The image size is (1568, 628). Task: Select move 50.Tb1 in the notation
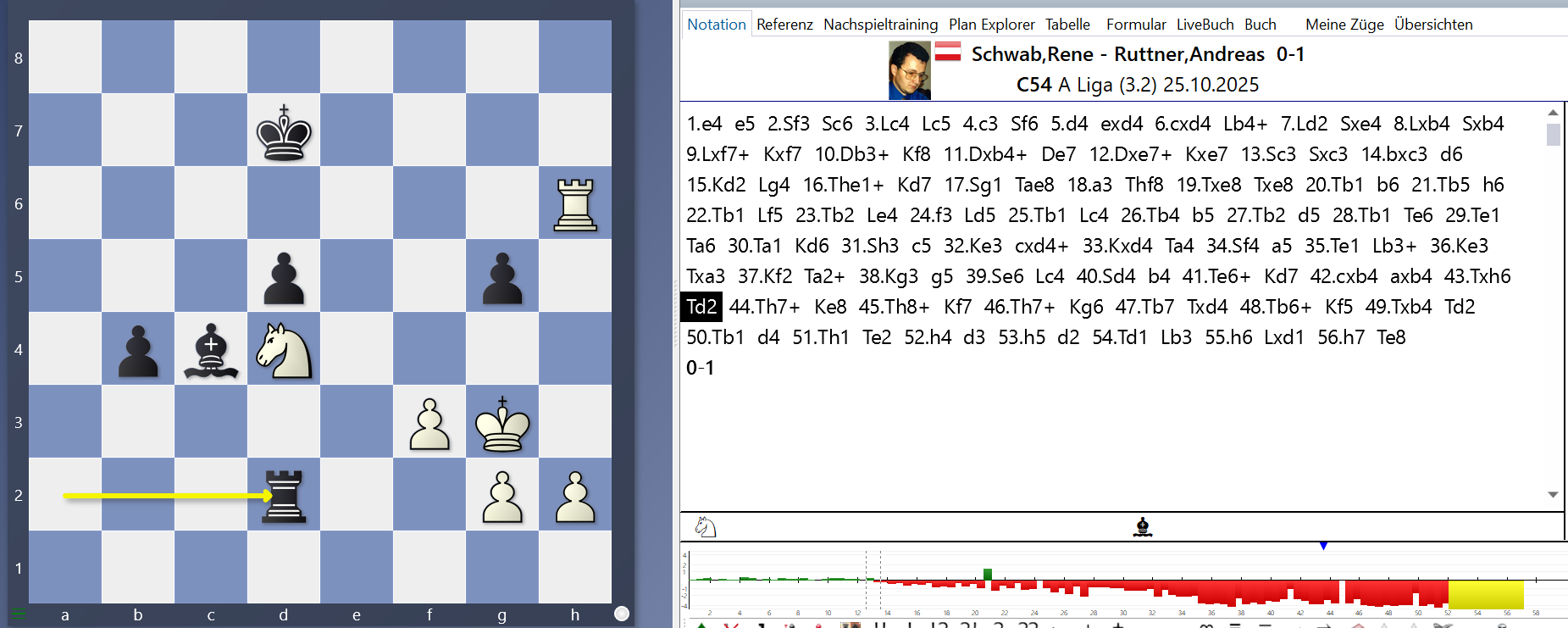[715, 337]
